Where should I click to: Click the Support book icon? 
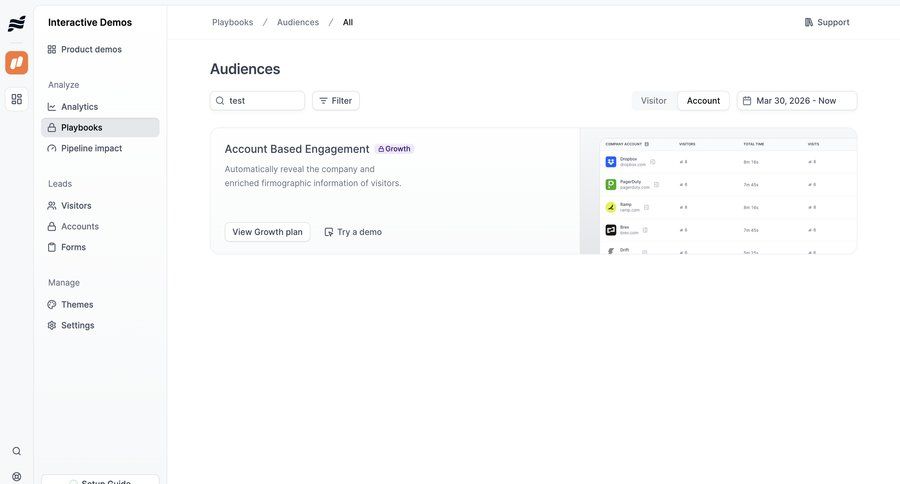(809, 22)
